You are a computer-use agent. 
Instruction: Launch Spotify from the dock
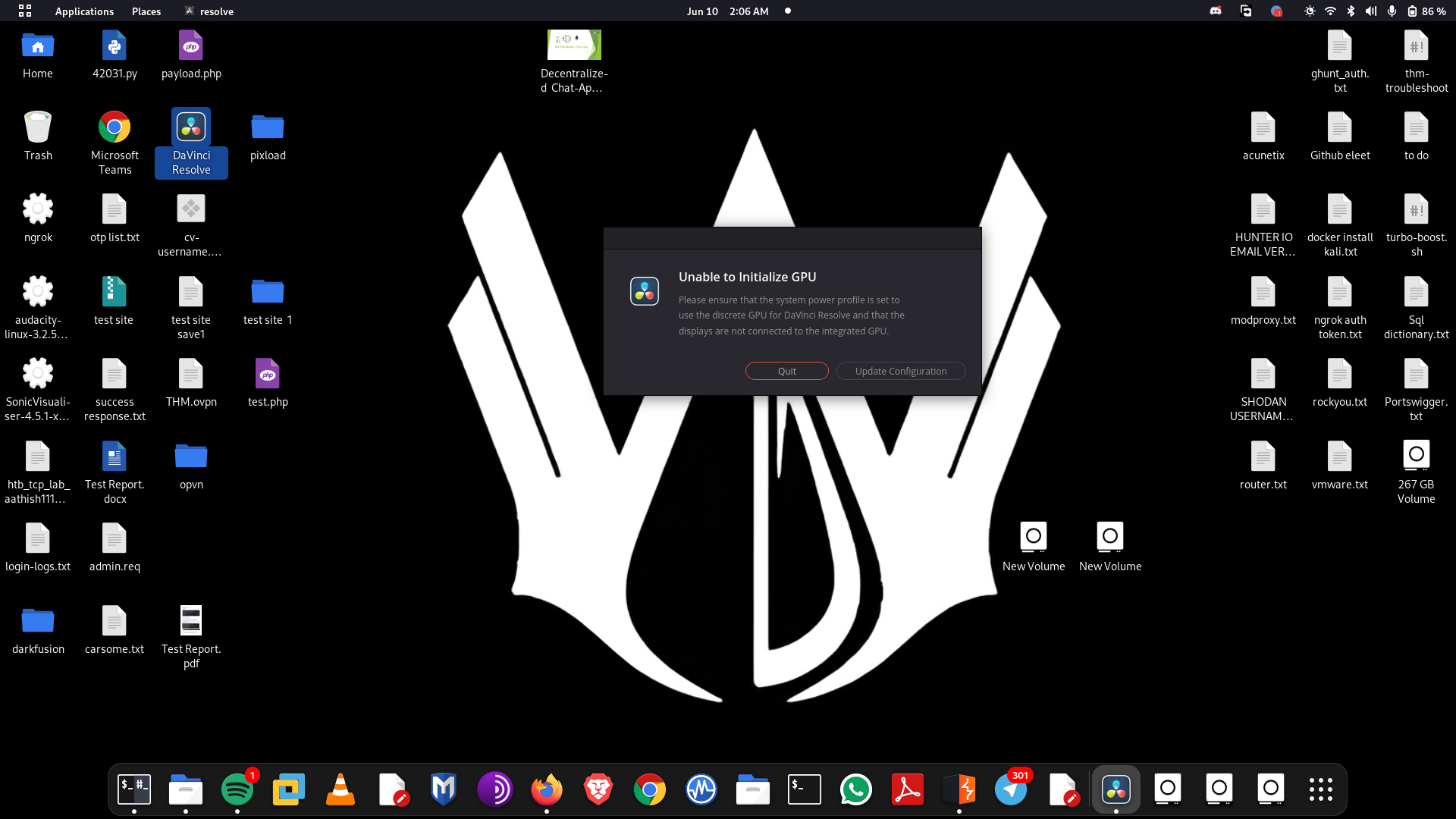pos(237,789)
